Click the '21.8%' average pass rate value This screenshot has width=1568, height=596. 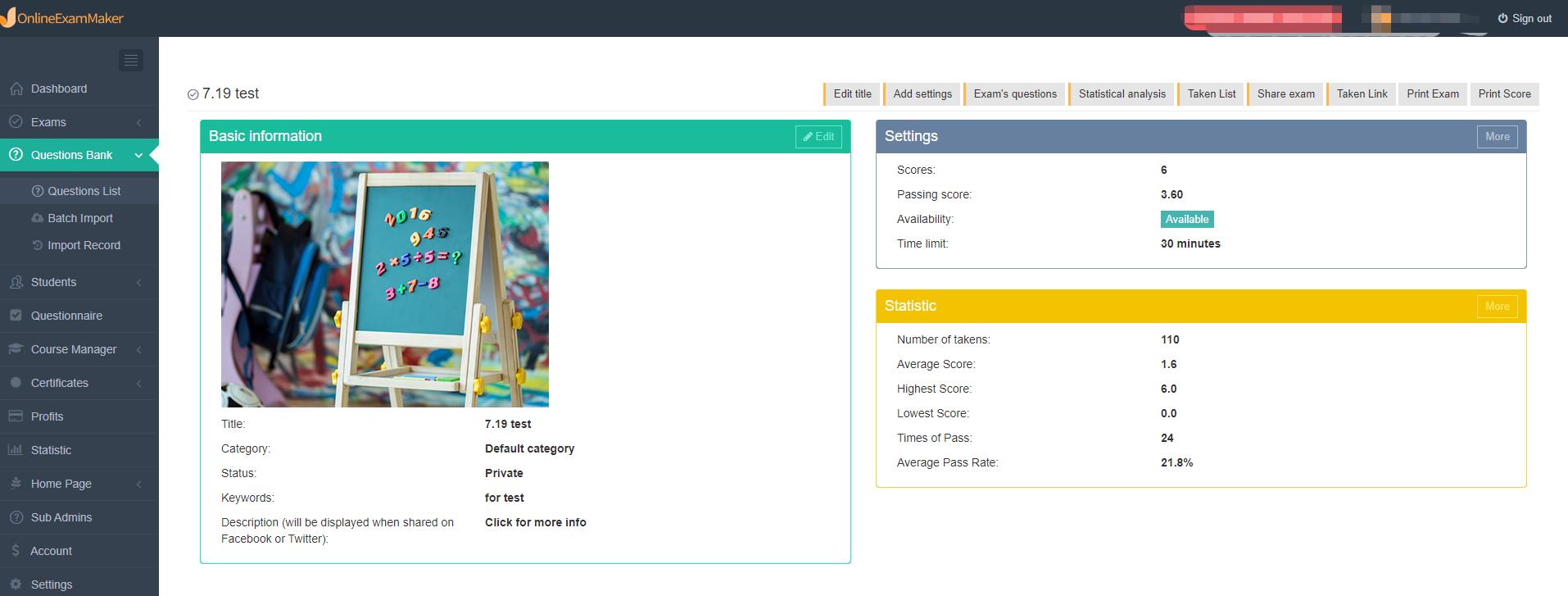click(1176, 462)
